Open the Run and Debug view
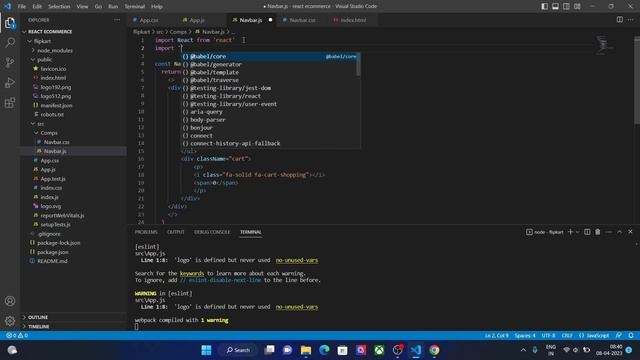This screenshot has width=640, height=360. (x=10, y=82)
